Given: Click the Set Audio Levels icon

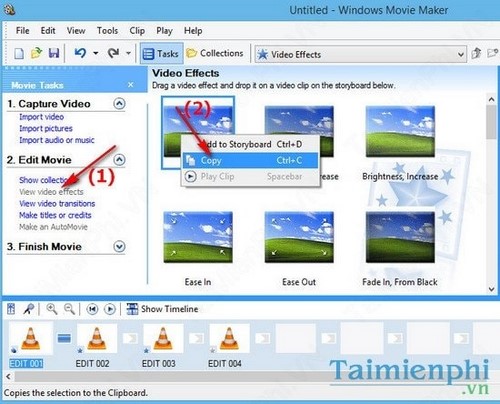Looking at the screenshot, I should tap(11, 309).
